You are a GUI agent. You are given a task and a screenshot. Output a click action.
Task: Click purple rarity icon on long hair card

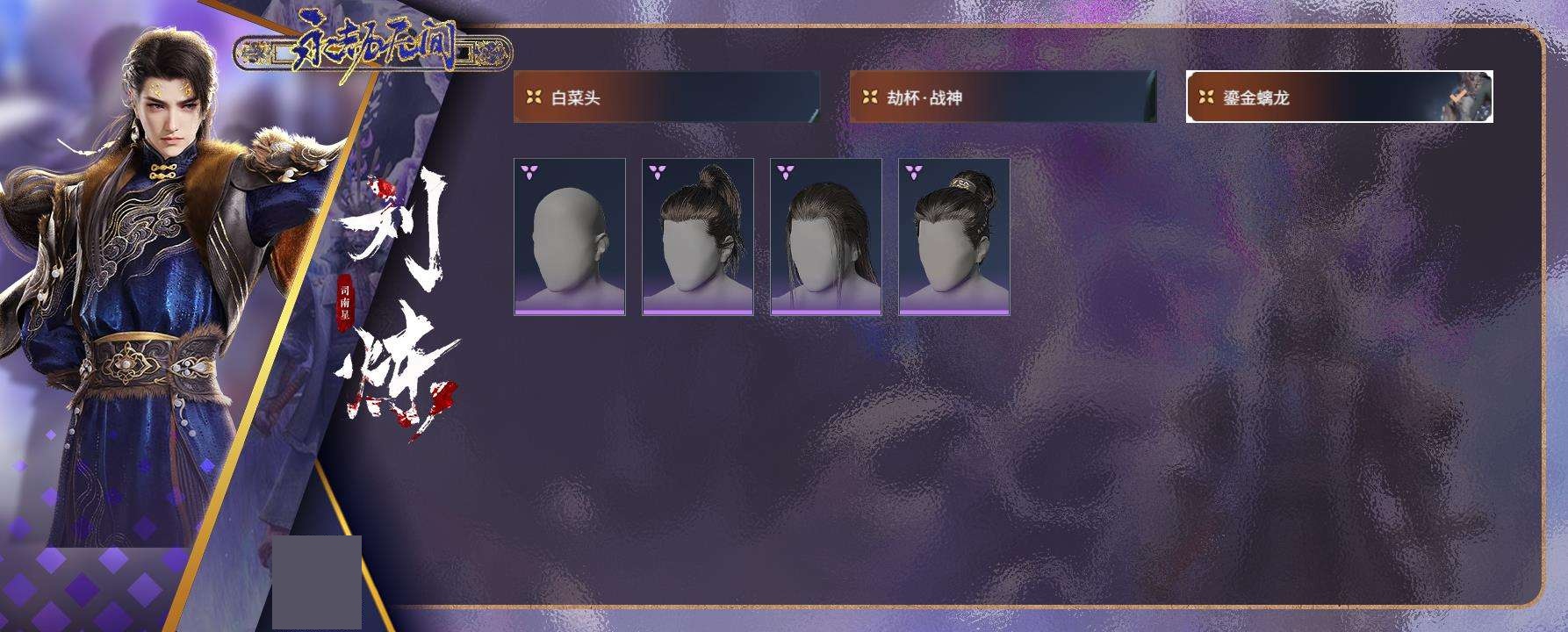tap(786, 171)
